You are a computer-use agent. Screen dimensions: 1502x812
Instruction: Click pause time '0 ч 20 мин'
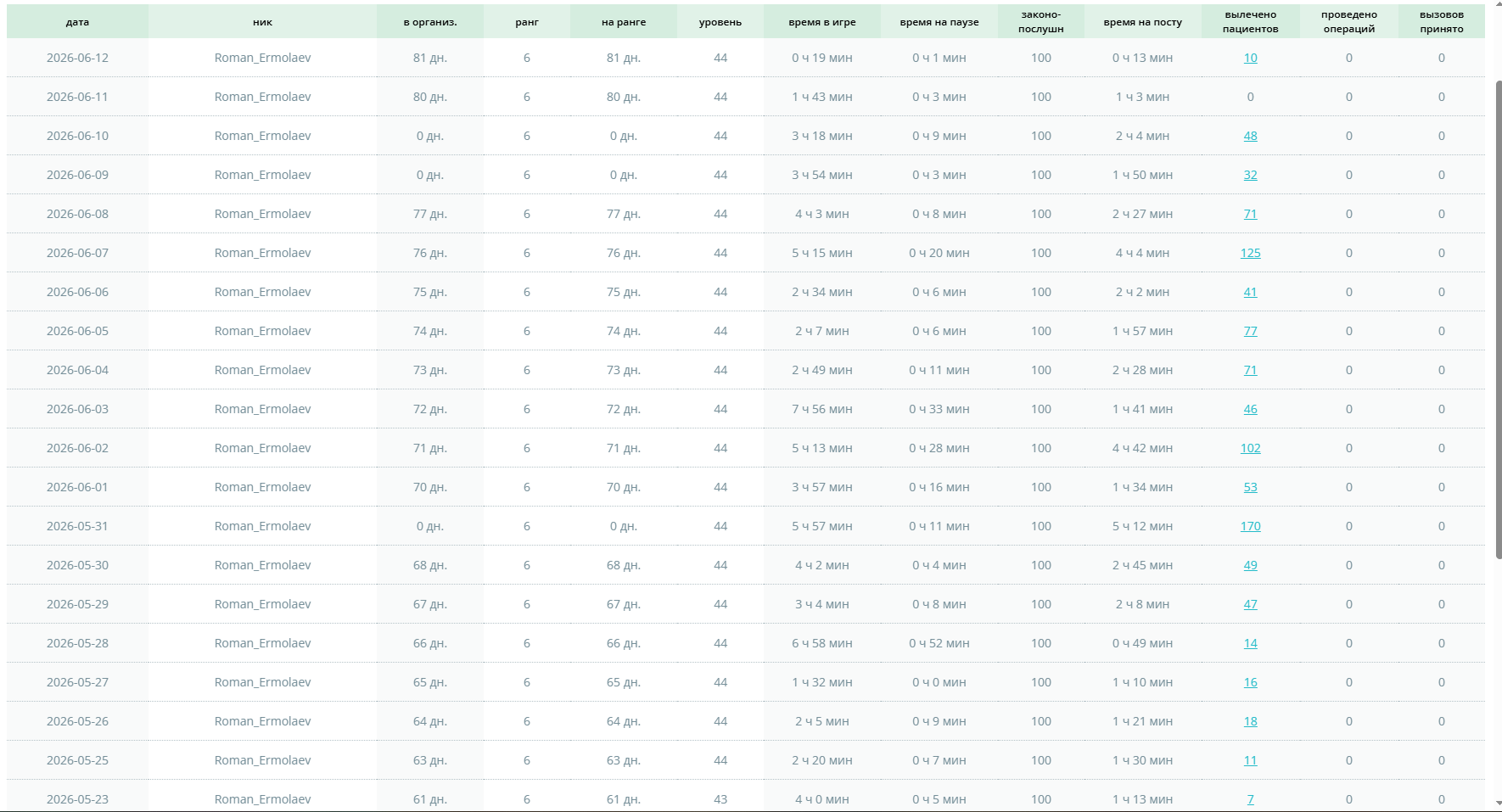[x=939, y=253]
